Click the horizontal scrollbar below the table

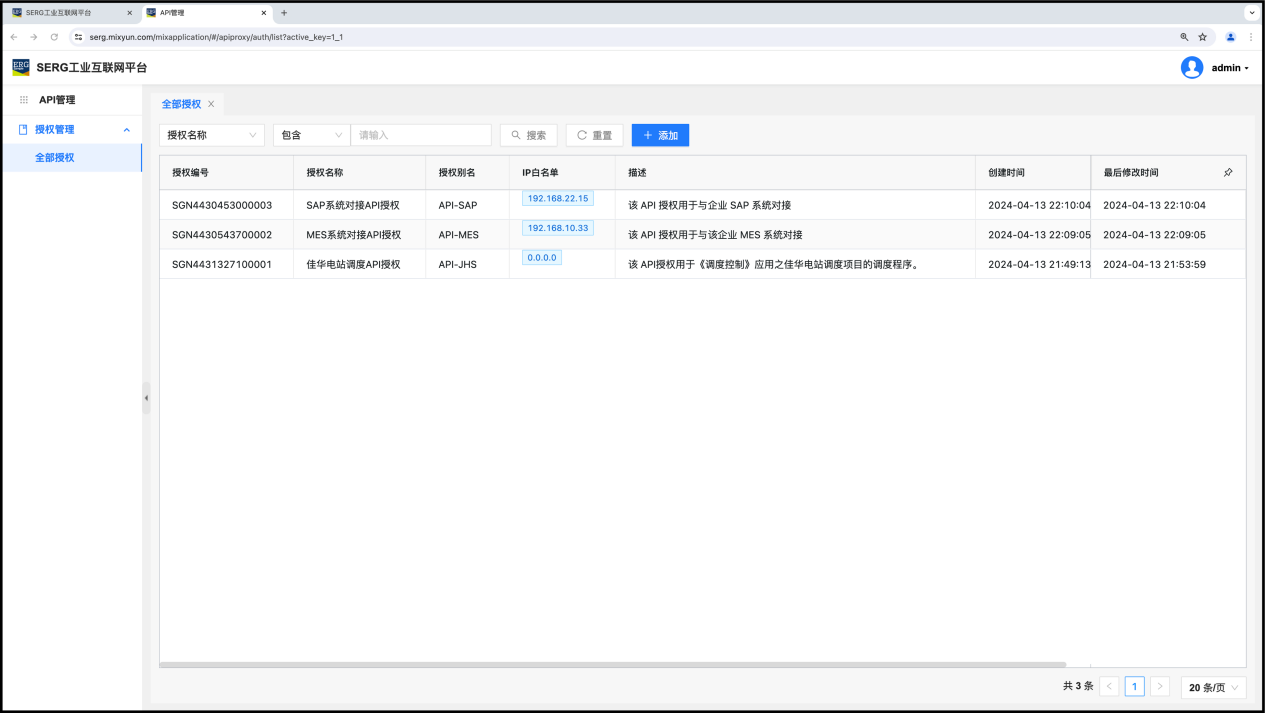[x=612, y=664]
